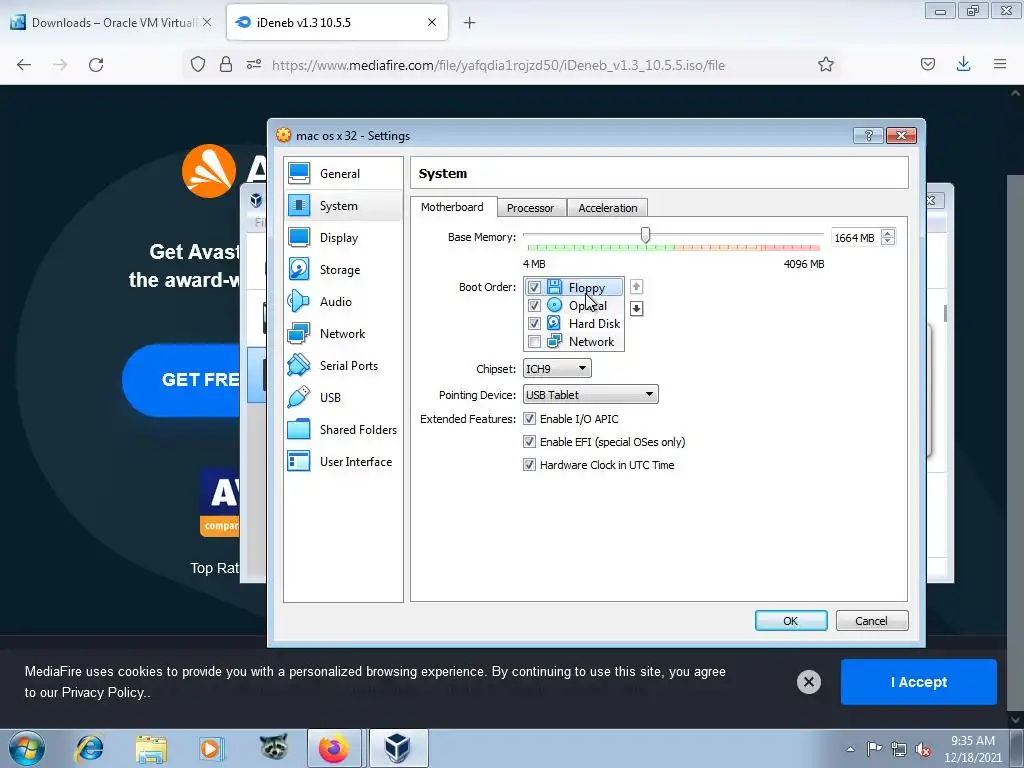Open User Interface settings icon

(x=299, y=461)
